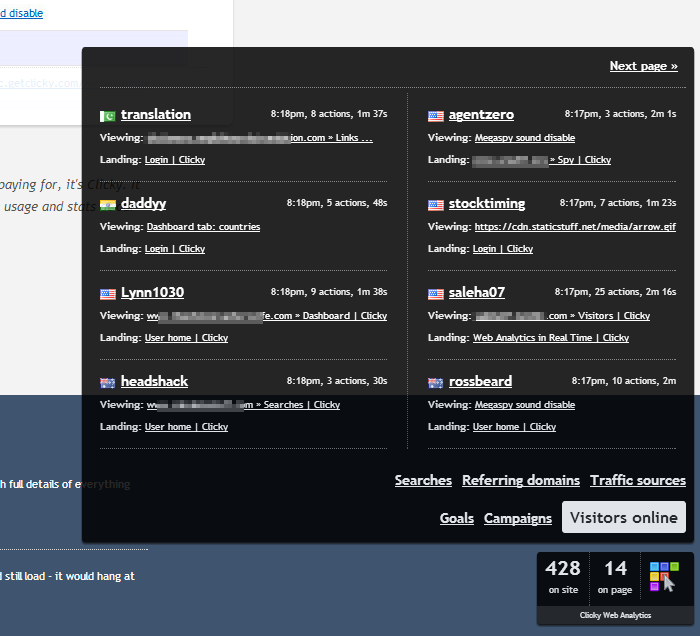Switch to Referring domains tab
700x636 pixels.
tap(520, 481)
